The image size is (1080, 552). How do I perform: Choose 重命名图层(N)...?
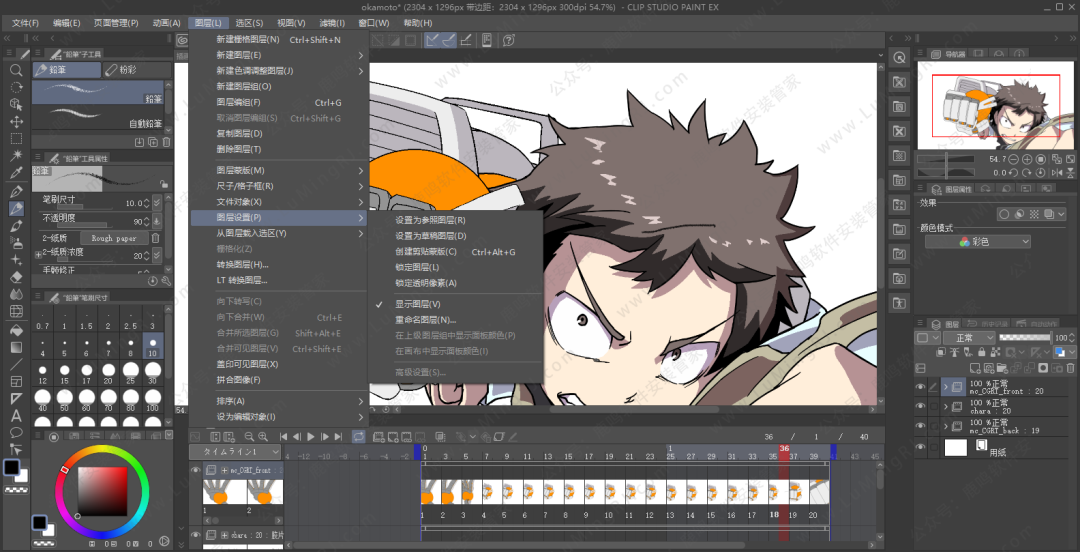pos(456,320)
